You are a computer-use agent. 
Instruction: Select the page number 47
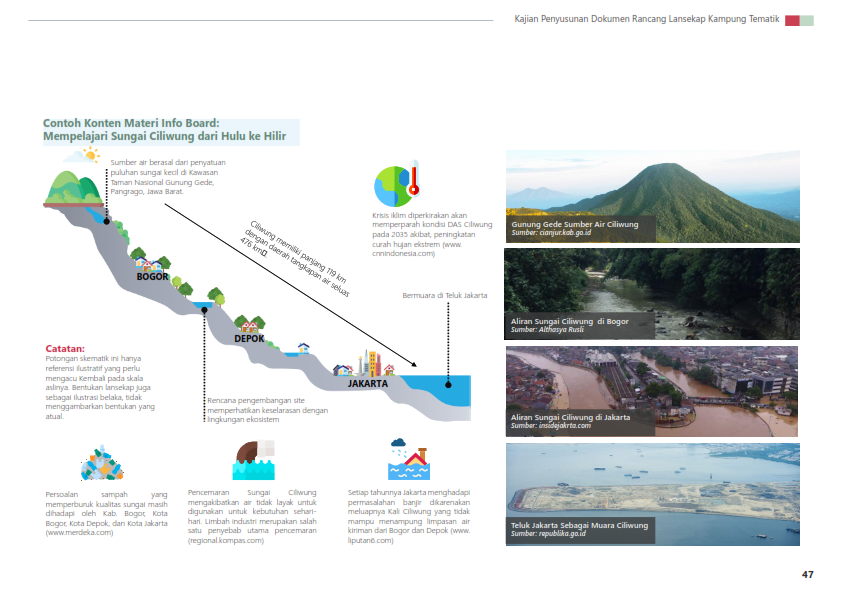[806, 574]
